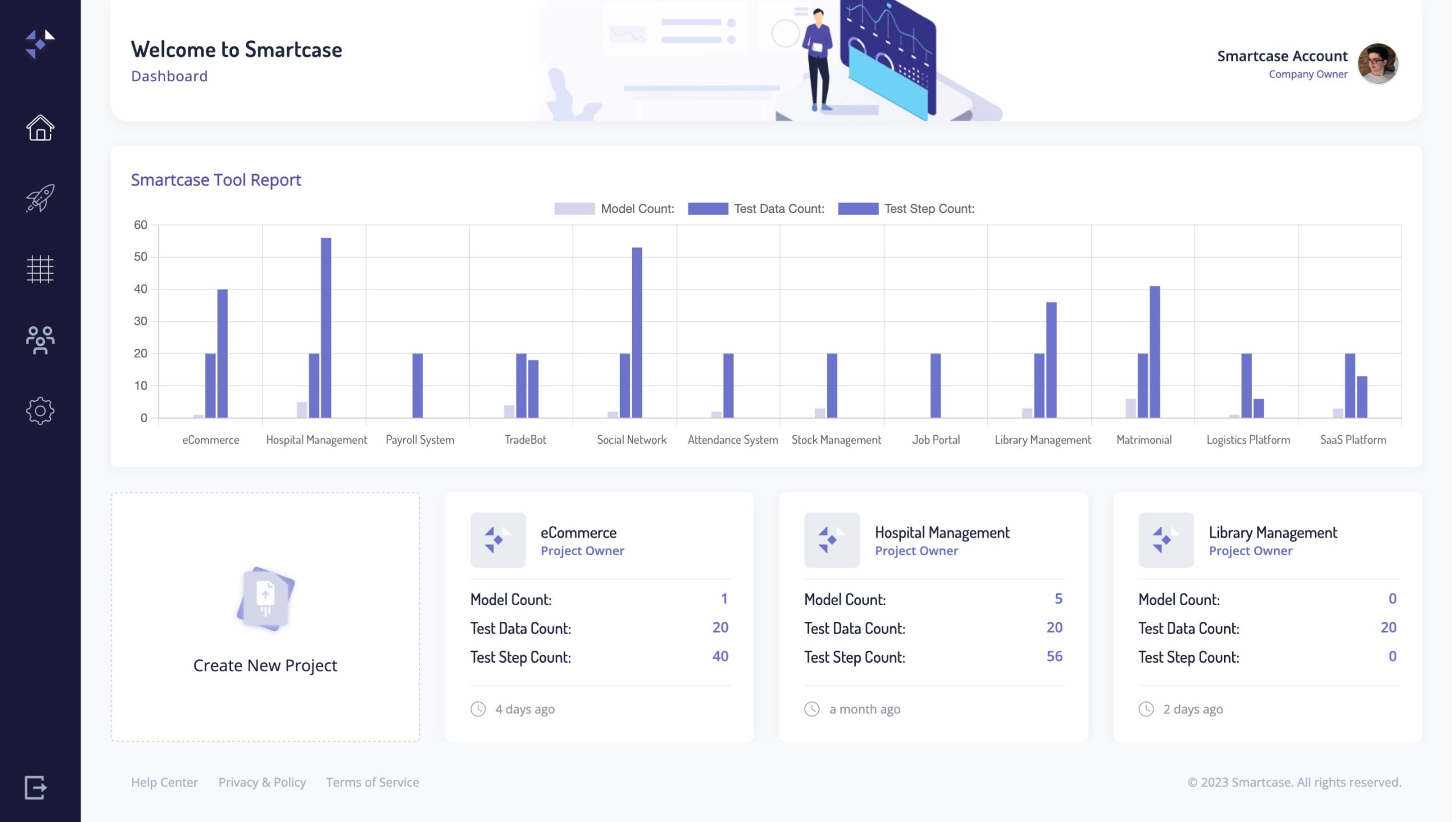This screenshot has height=822, width=1456.
Task: Toggle Model Count legend series
Action: tap(614, 209)
